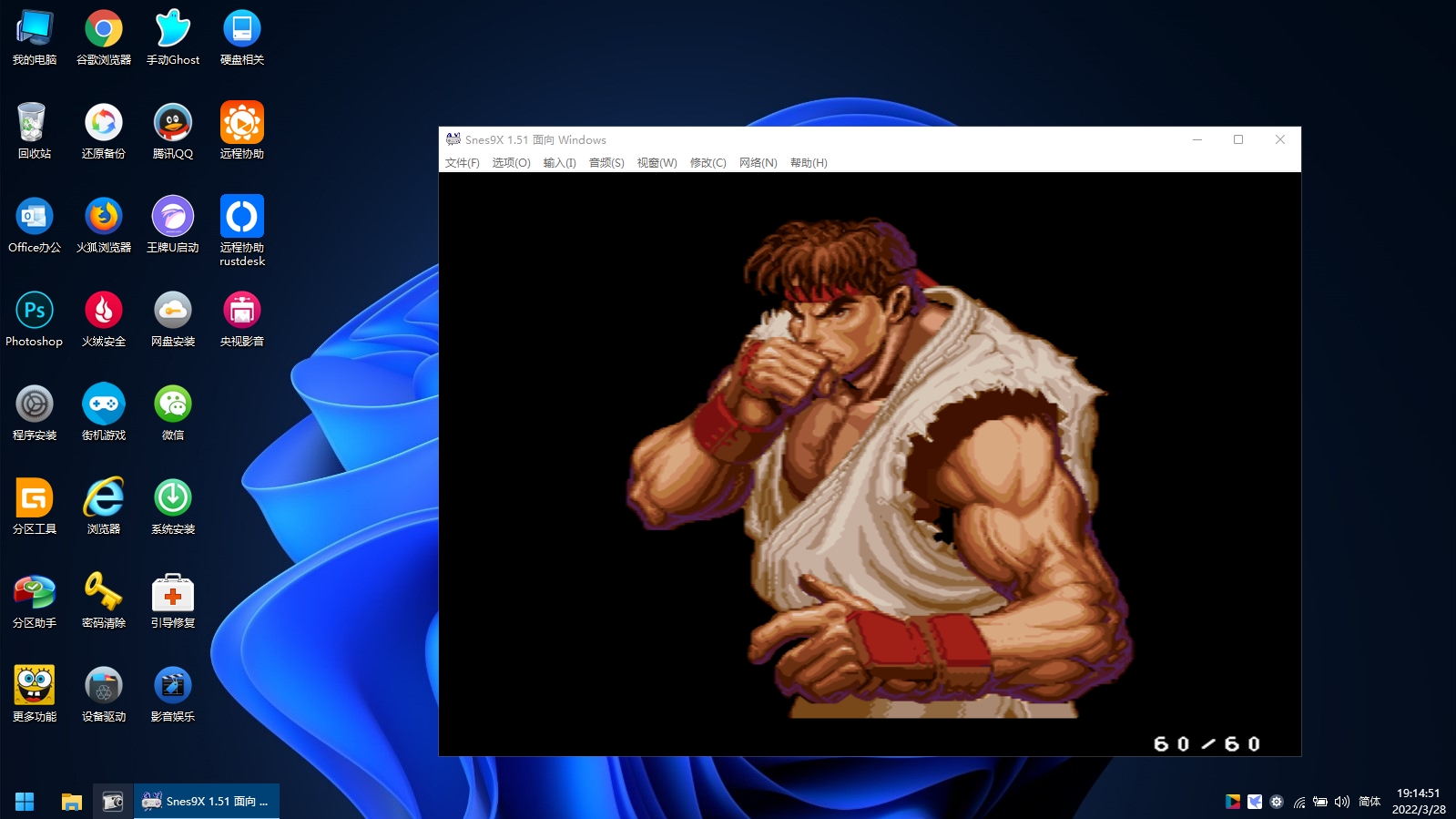Open File Explorer from the taskbar

72,802
